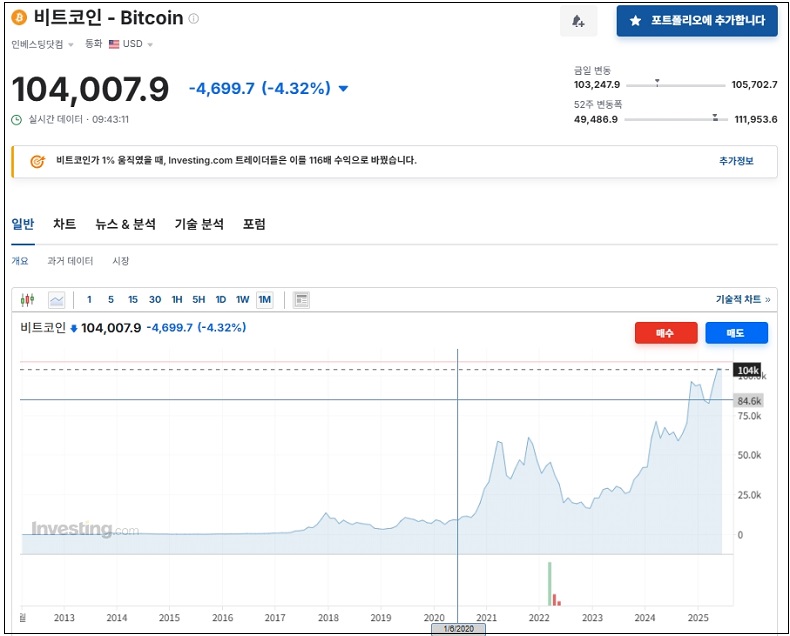Screen dimensions: 790x636
Task: Click the large price 104,007.9
Action: (x=90, y=90)
